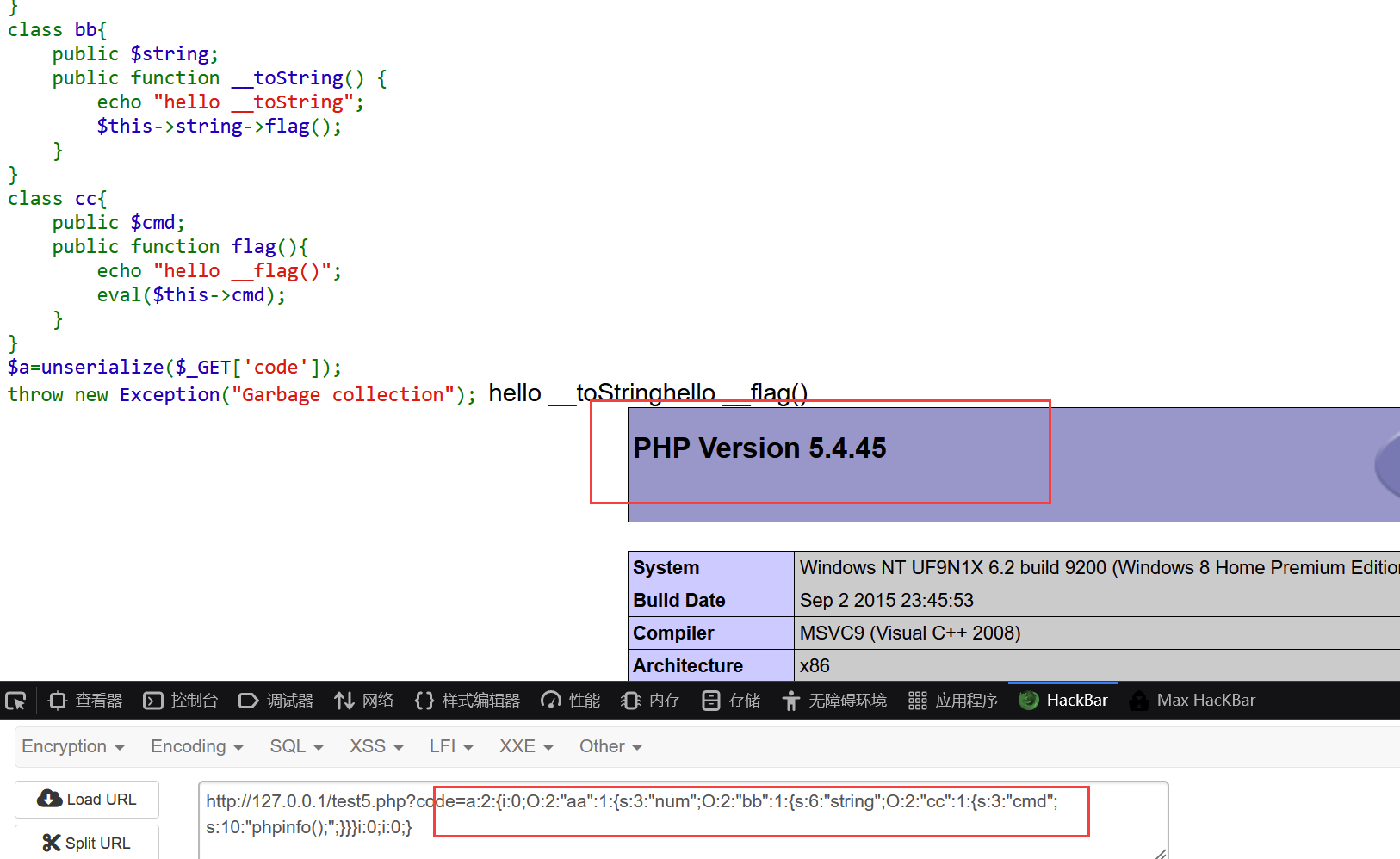Click the "class cc{" code line
Viewport: 1400px width, 859px height.
pyautogui.click(x=57, y=199)
